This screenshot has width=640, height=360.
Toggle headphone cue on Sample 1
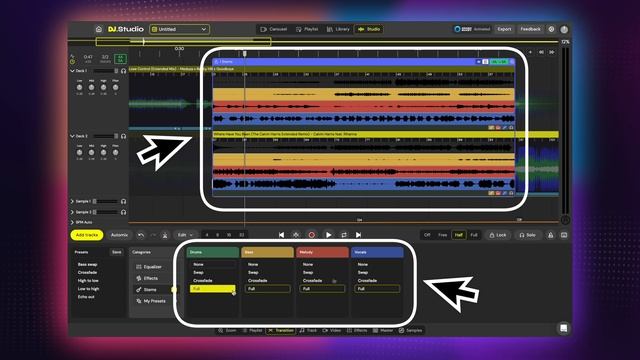[123, 201]
